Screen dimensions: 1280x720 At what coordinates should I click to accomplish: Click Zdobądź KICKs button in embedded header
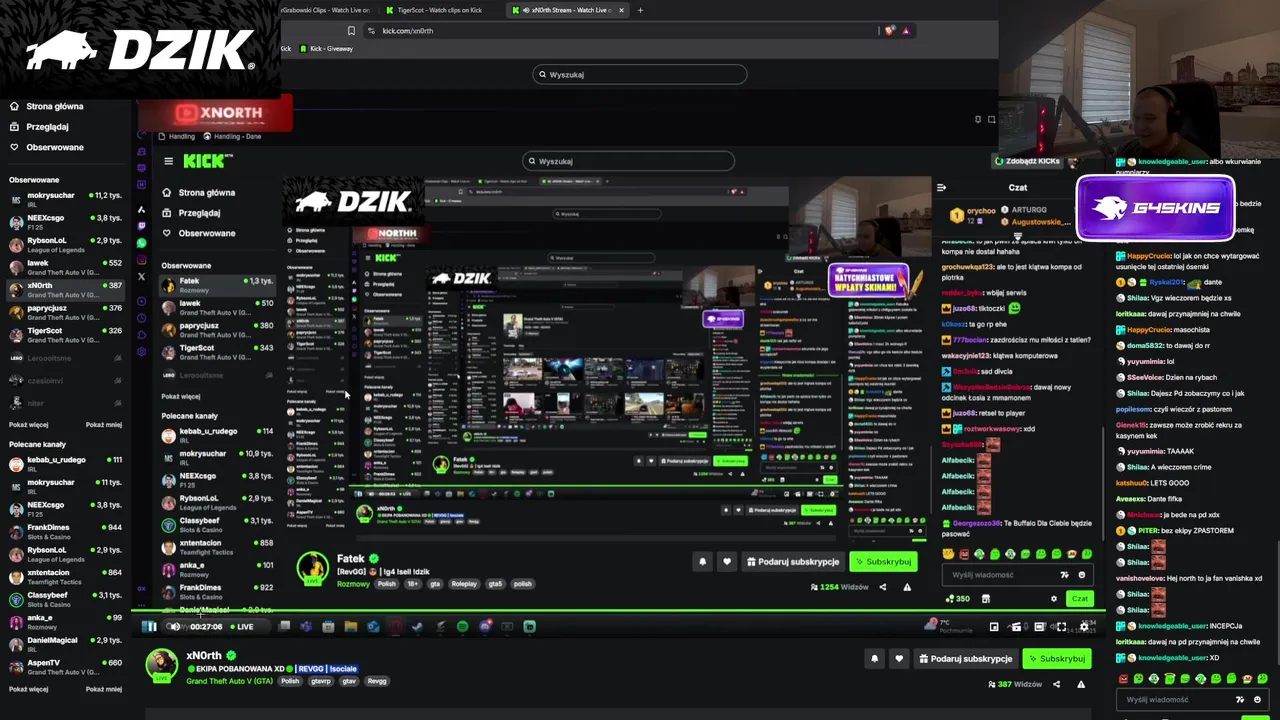coord(1026,161)
